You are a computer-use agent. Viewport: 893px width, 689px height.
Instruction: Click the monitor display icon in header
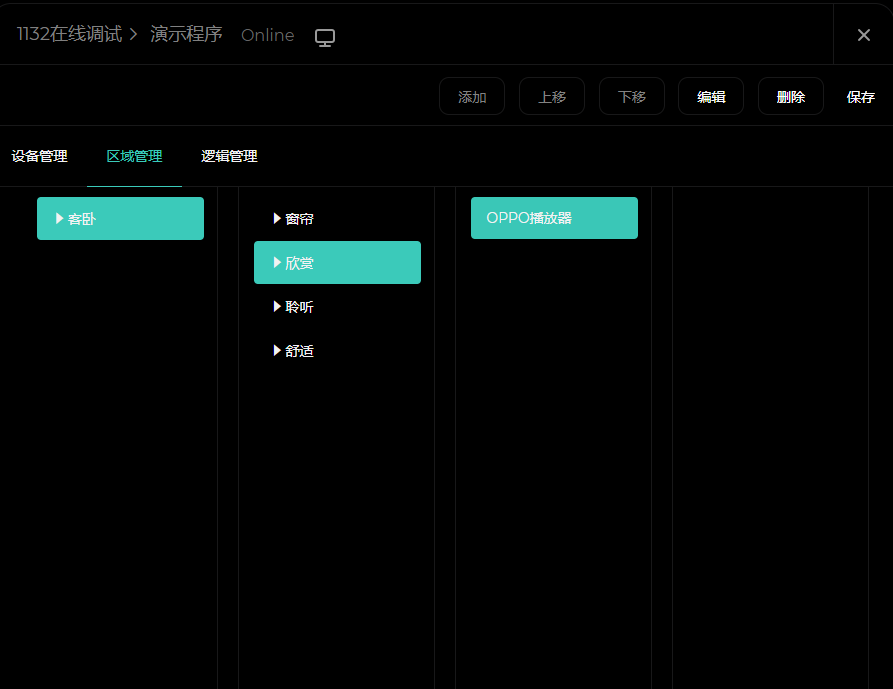pos(325,37)
